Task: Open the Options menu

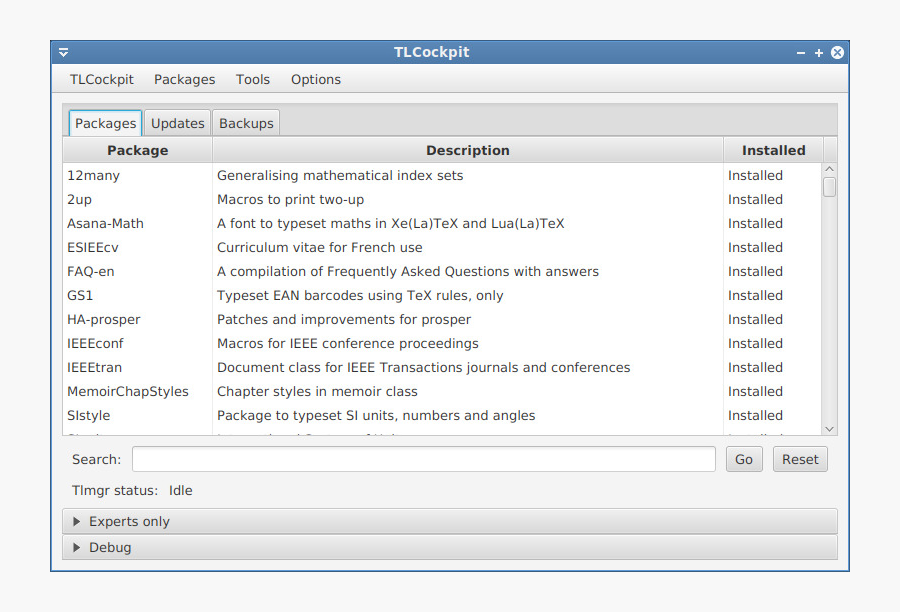Action: click(x=316, y=80)
